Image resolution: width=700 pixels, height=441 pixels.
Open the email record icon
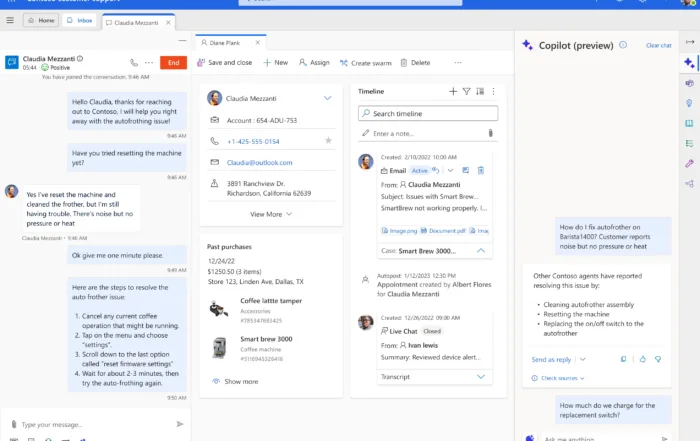click(x=466, y=170)
